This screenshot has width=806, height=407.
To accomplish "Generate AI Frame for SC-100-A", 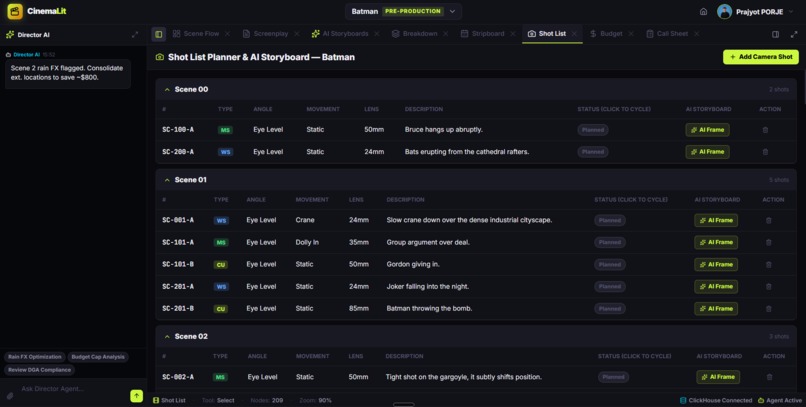I will (707, 130).
